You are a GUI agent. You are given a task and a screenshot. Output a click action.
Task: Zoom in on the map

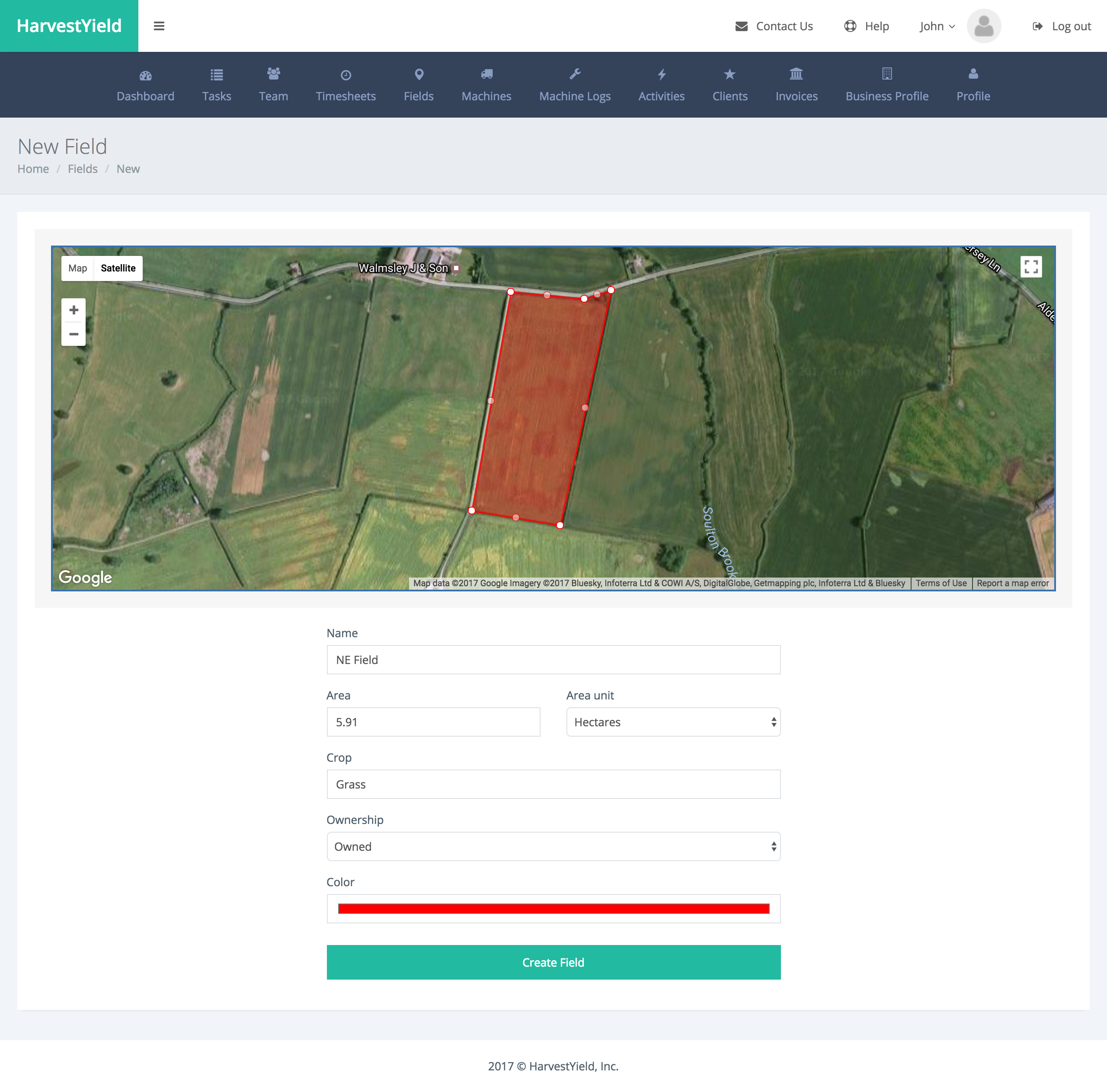(74, 310)
